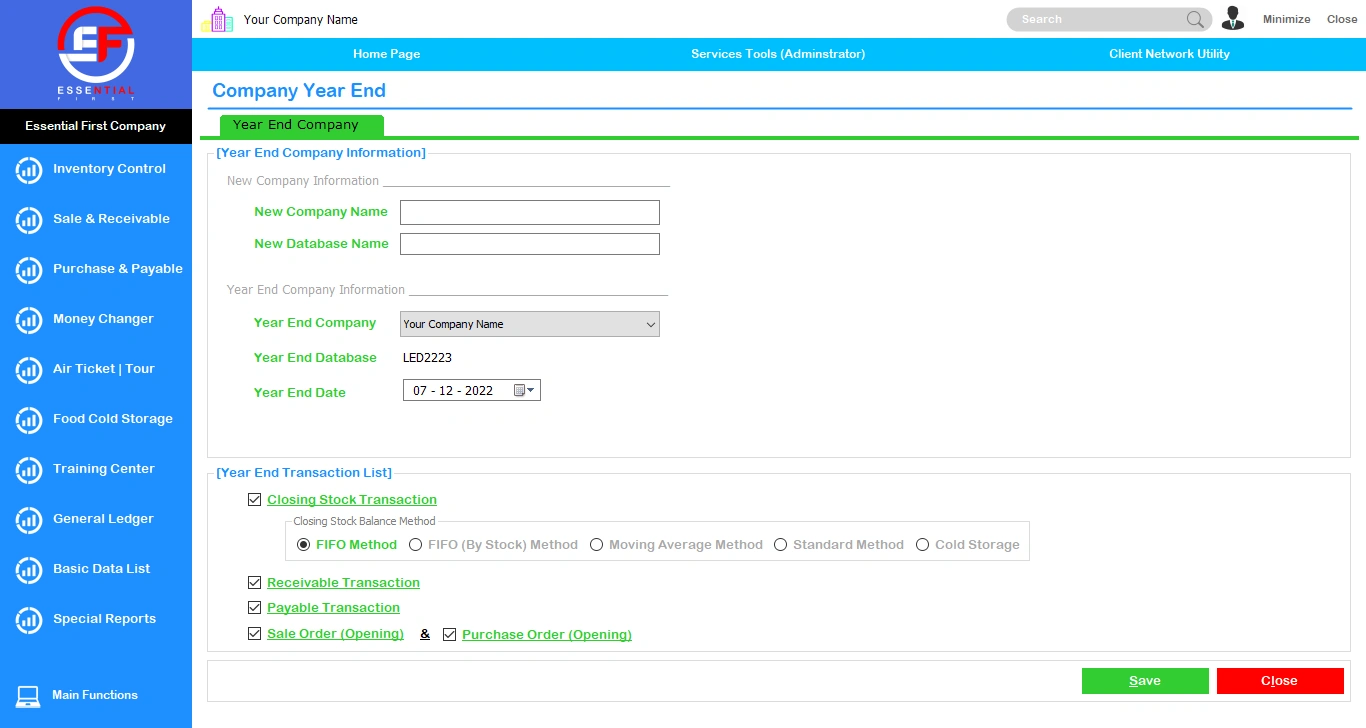Select Moving Average Method radio button

pos(597,545)
